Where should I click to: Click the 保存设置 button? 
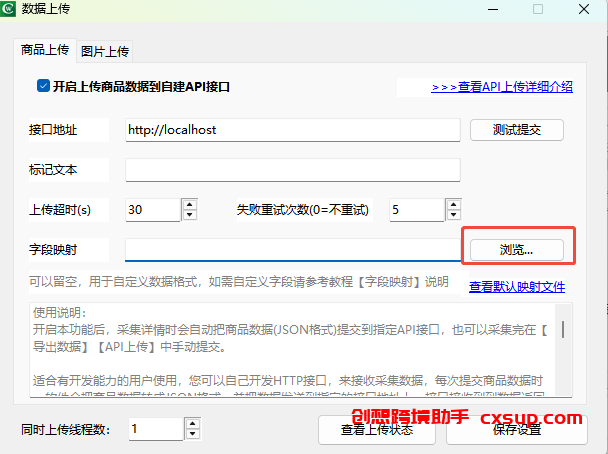coord(516,430)
